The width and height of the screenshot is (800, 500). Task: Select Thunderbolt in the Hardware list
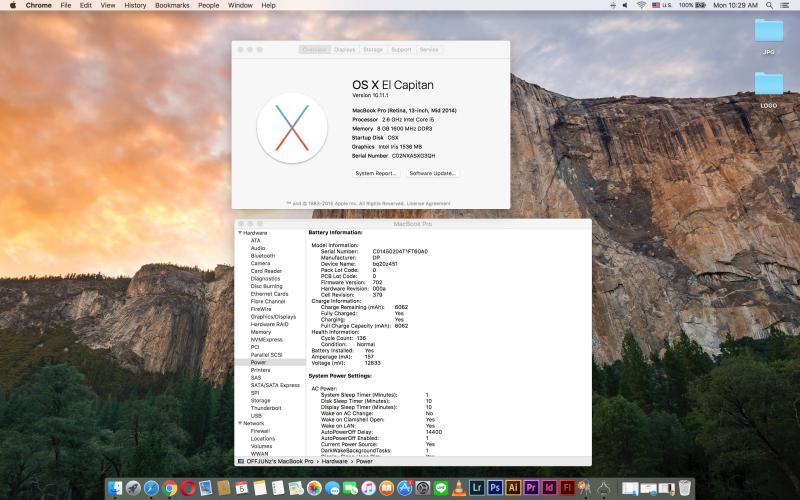pyautogui.click(x=266, y=408)
